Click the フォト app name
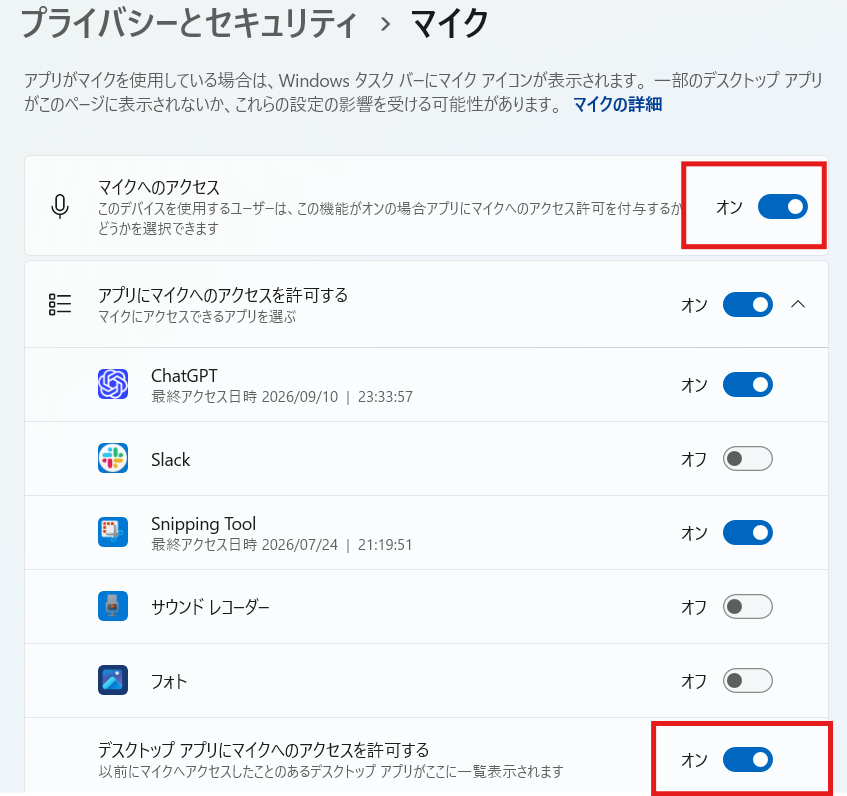The image size is (847, 796). 169,682
